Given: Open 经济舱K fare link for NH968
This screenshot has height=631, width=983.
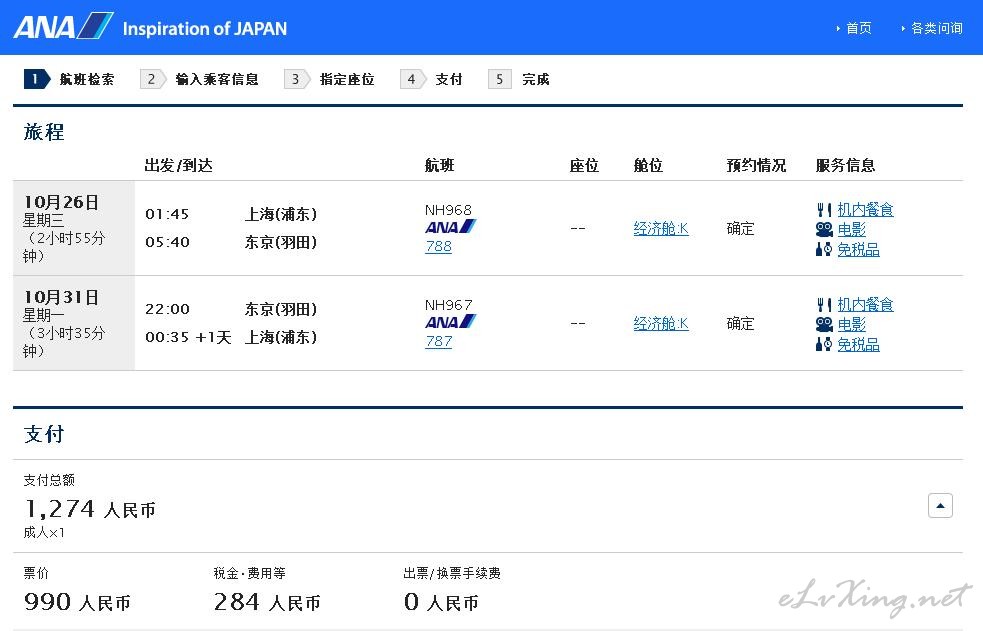Looking at the screenshot, I should coord(661,229).
